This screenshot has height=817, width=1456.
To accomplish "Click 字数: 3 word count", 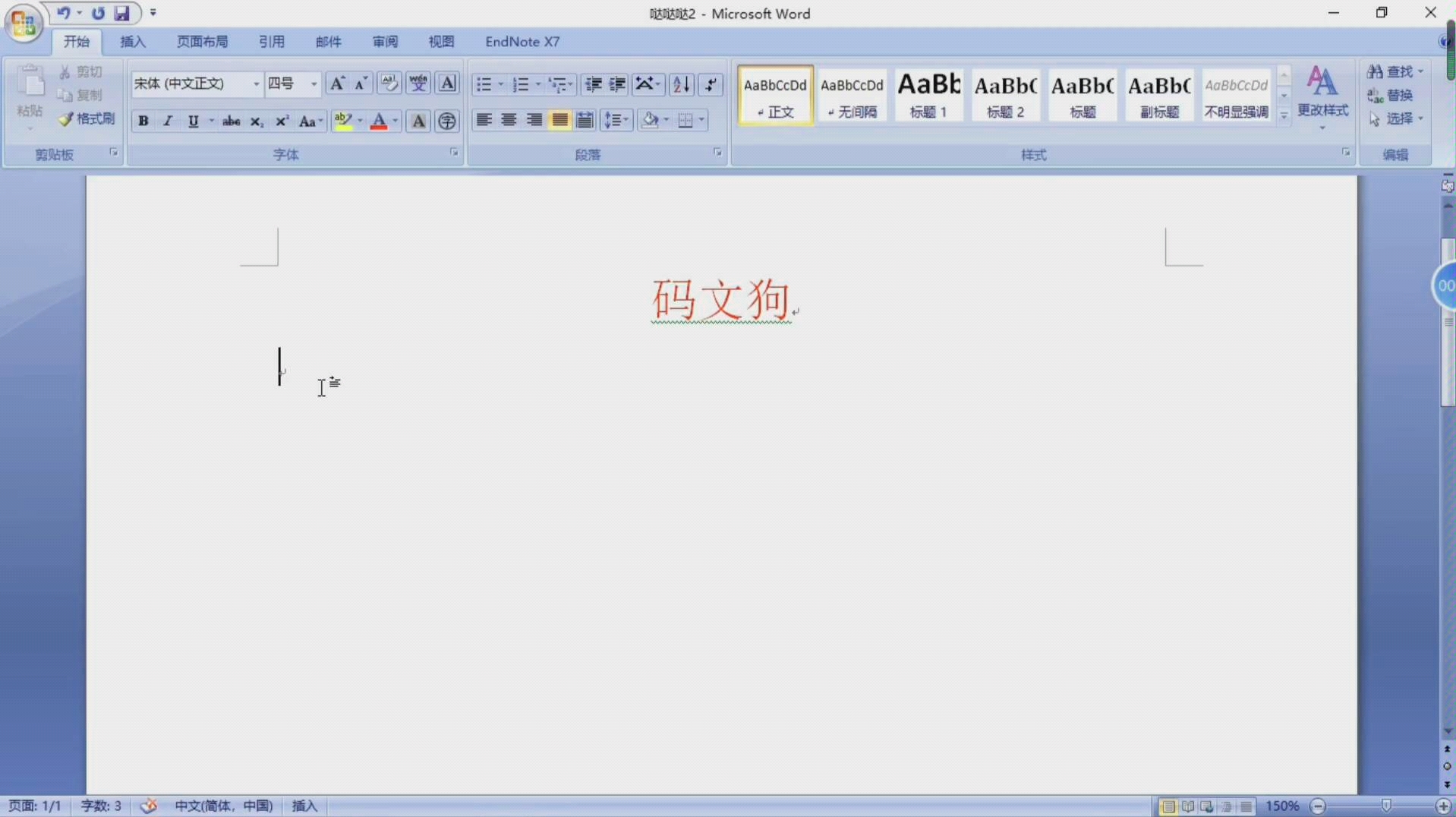I will (101, 806).
